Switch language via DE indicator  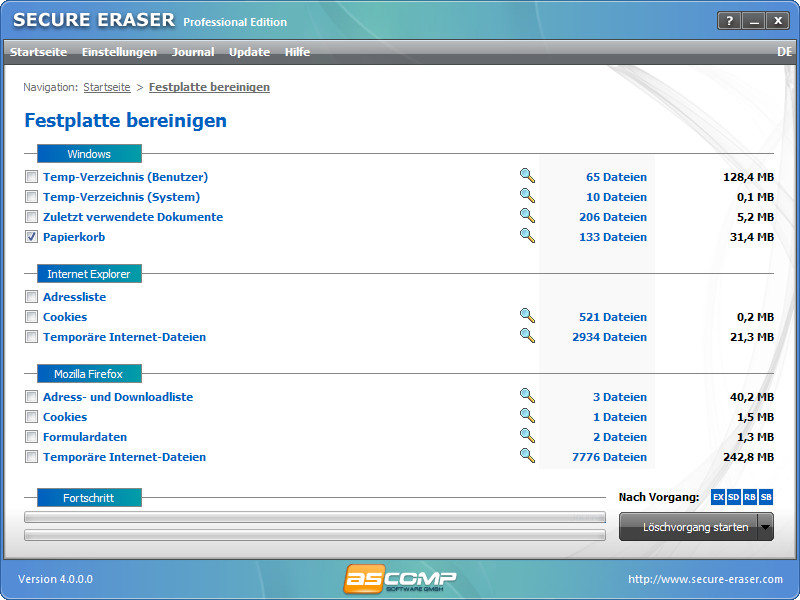click(784, 52)
